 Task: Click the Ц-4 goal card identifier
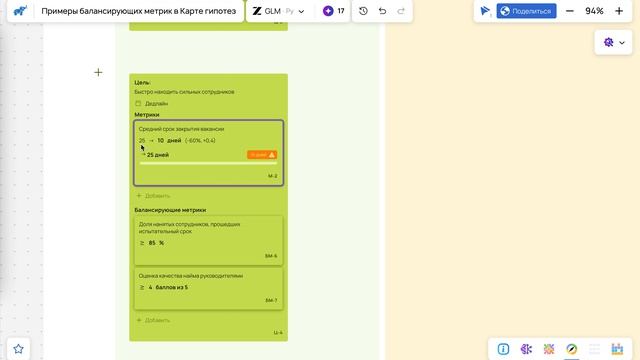pyautogui.click(x=278, y=333)
